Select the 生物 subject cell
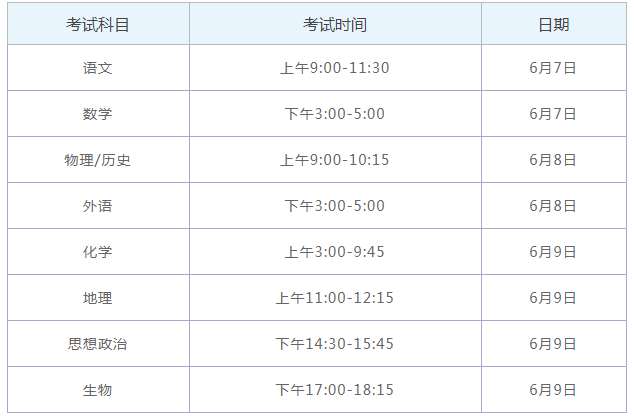 tap(98, 390)
